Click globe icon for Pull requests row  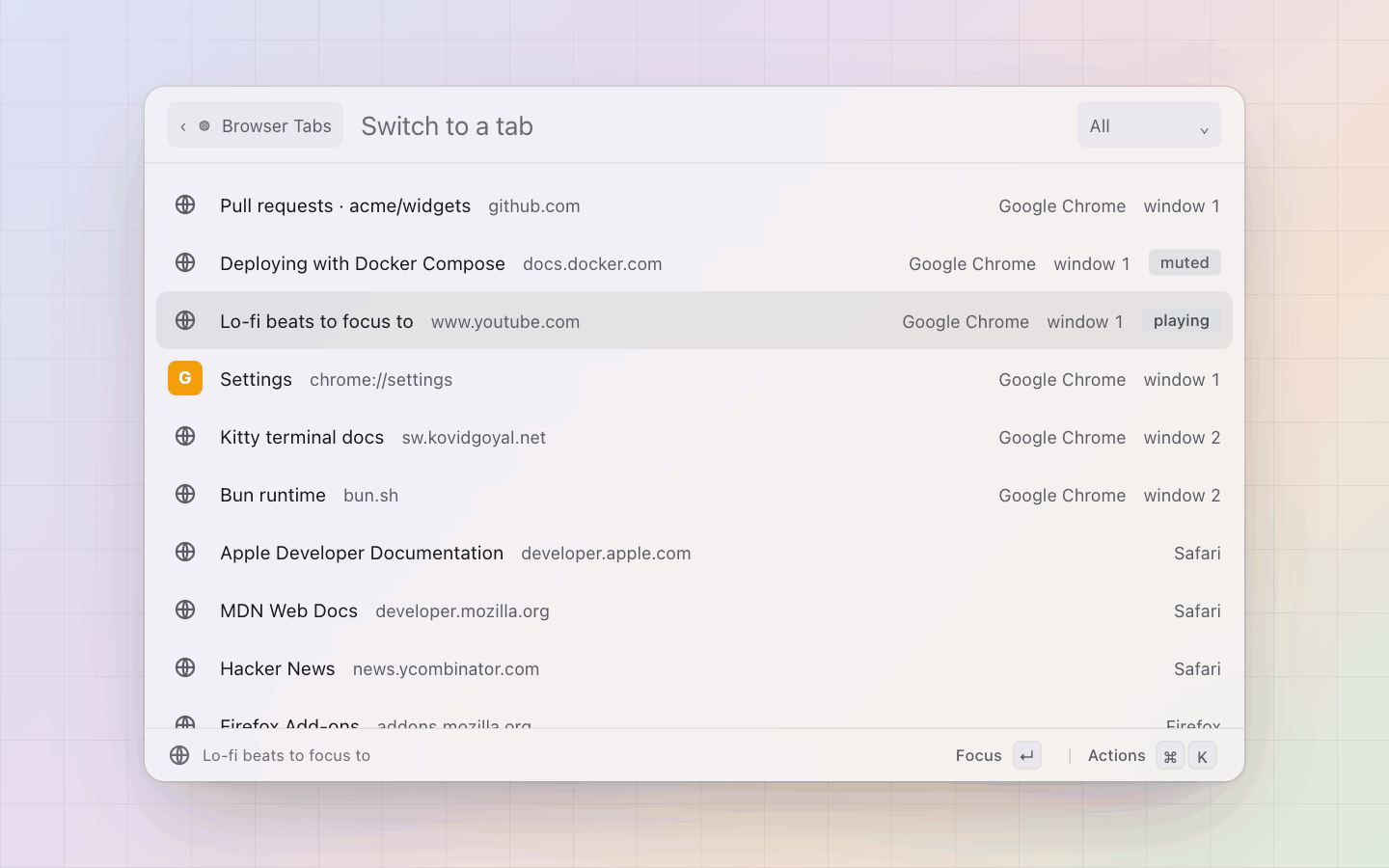185,204
